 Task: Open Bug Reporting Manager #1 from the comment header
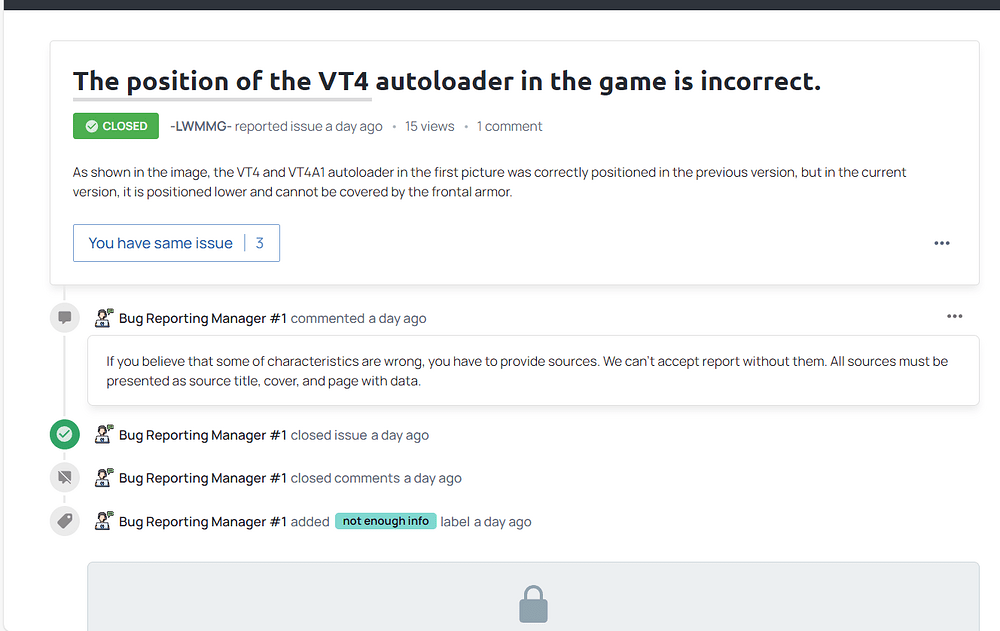coord(203,318)
